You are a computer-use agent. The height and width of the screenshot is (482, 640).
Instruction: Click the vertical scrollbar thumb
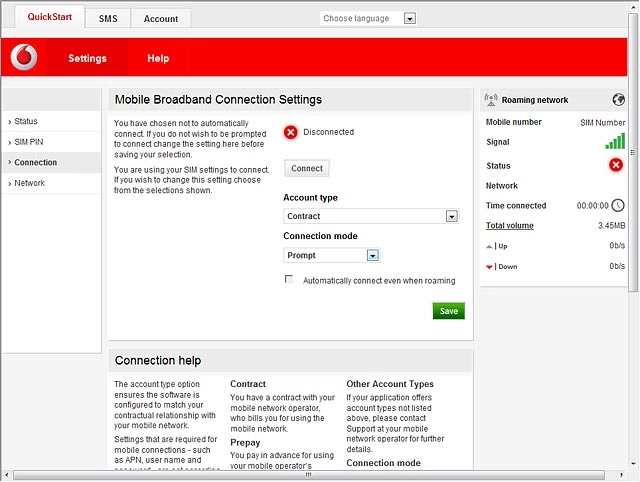click(633, 151)
